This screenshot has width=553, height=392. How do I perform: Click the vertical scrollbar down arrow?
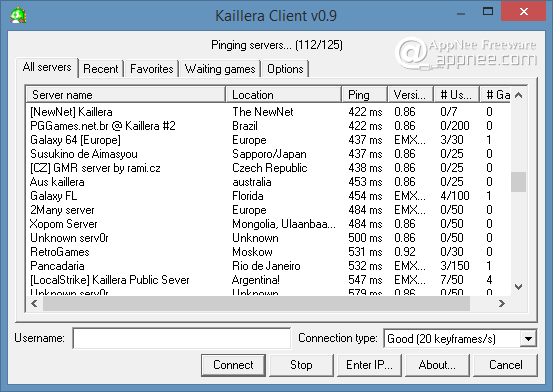point(518,287)
